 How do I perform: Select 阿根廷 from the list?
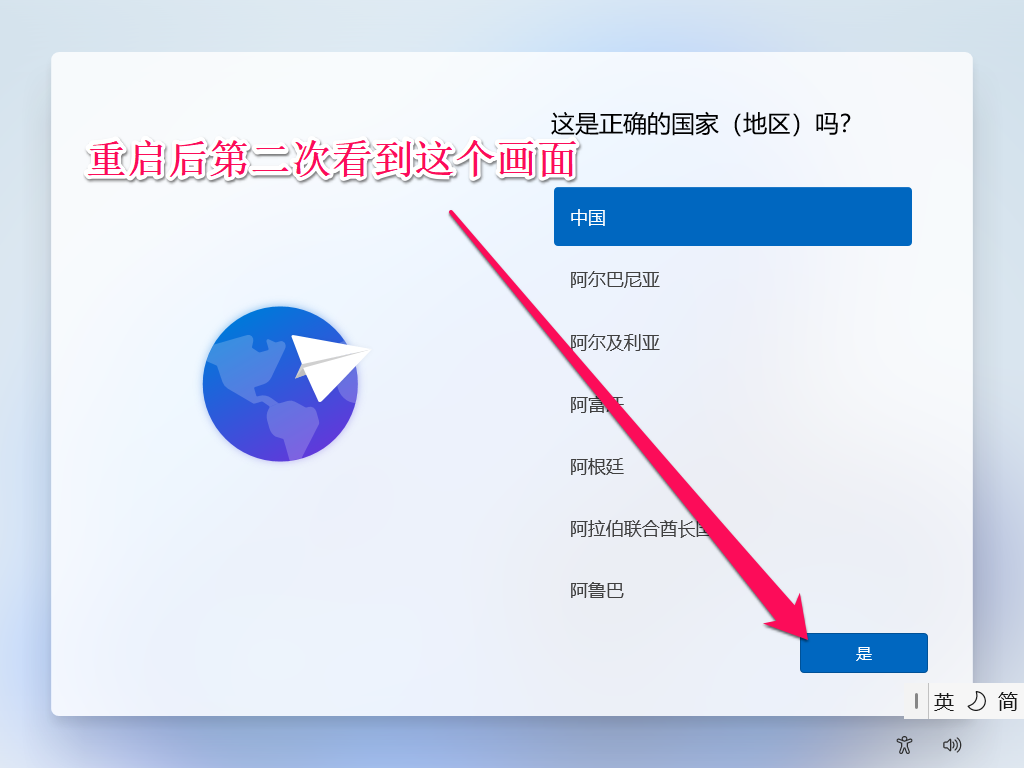tap(733, 466)
